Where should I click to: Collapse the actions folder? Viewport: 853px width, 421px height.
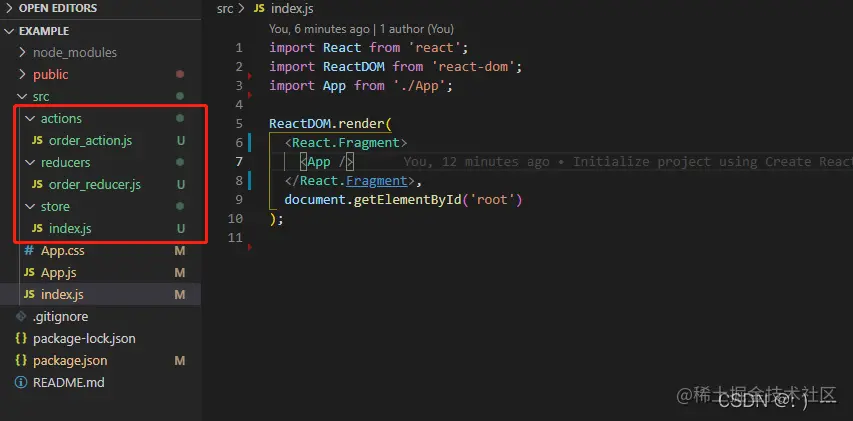pyautogui.click(x=61, y=119)
